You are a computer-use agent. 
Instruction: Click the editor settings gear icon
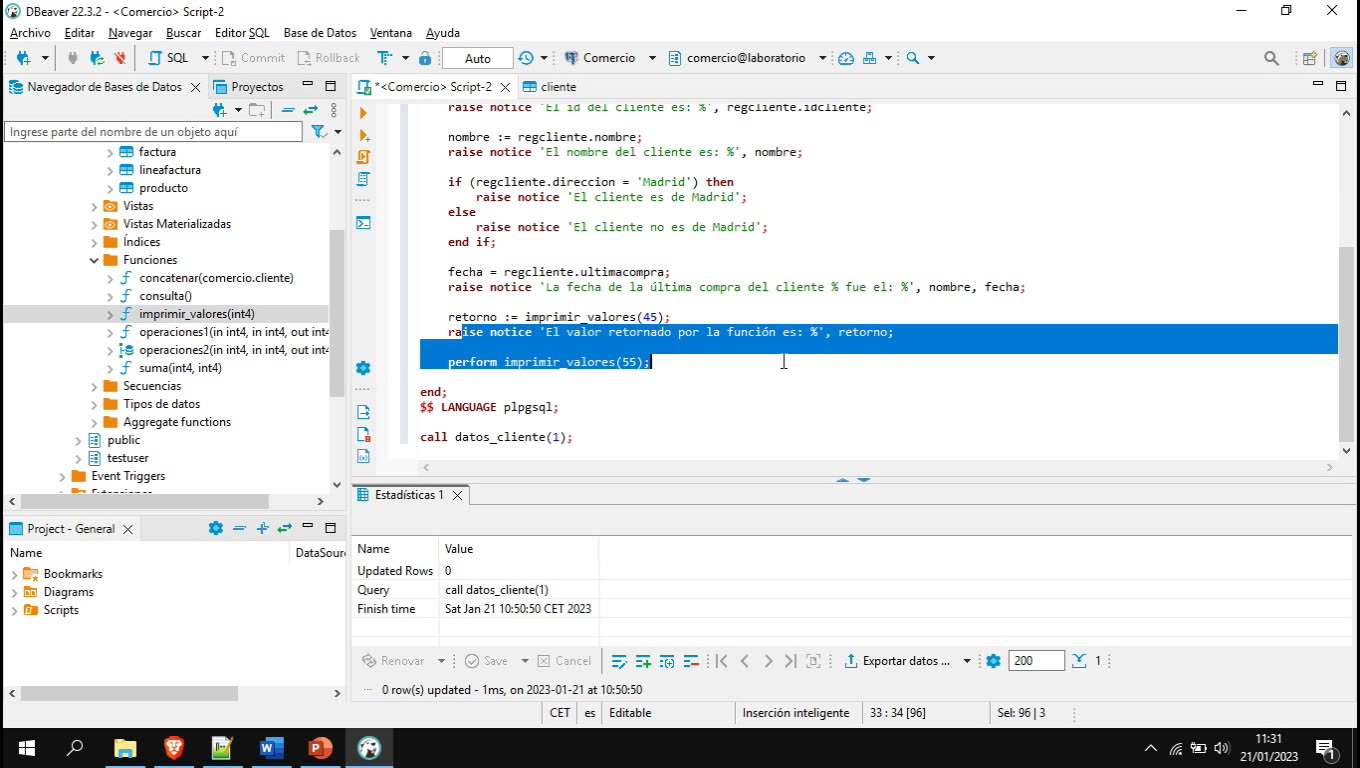point(363,368)
